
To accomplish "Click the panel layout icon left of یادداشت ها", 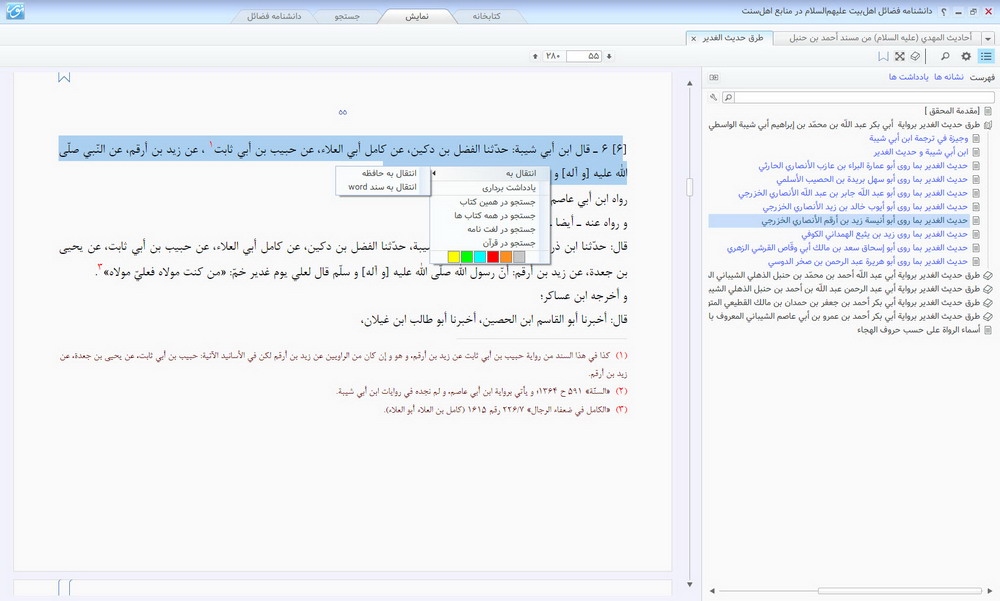I will (x=714, y=77).
